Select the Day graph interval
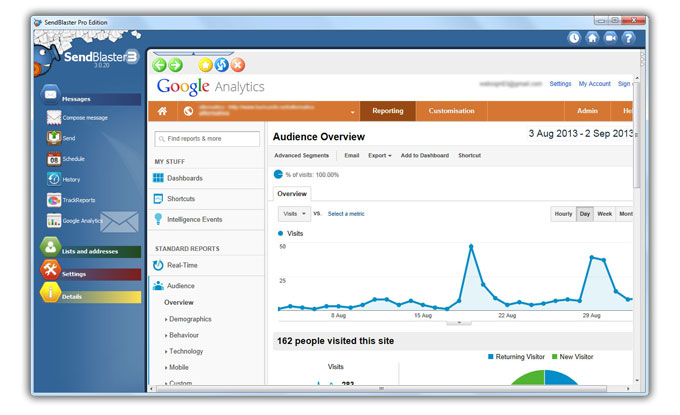This screenshot has height=415, width=680. coord(585,214)
